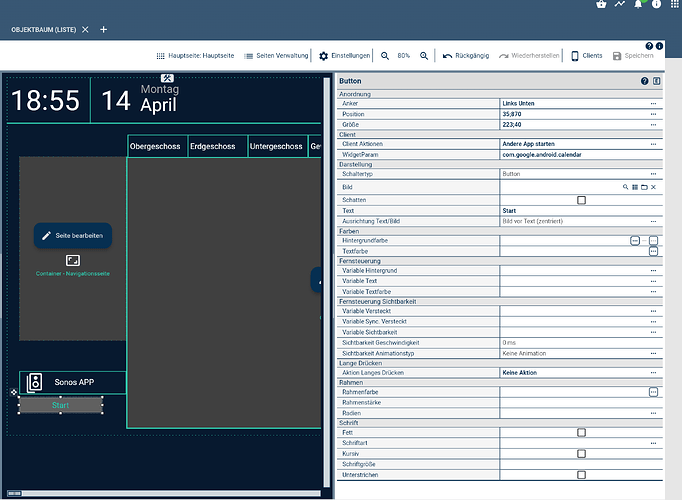Open Schaltertyp options ellipsis

(x=653, y=173)
